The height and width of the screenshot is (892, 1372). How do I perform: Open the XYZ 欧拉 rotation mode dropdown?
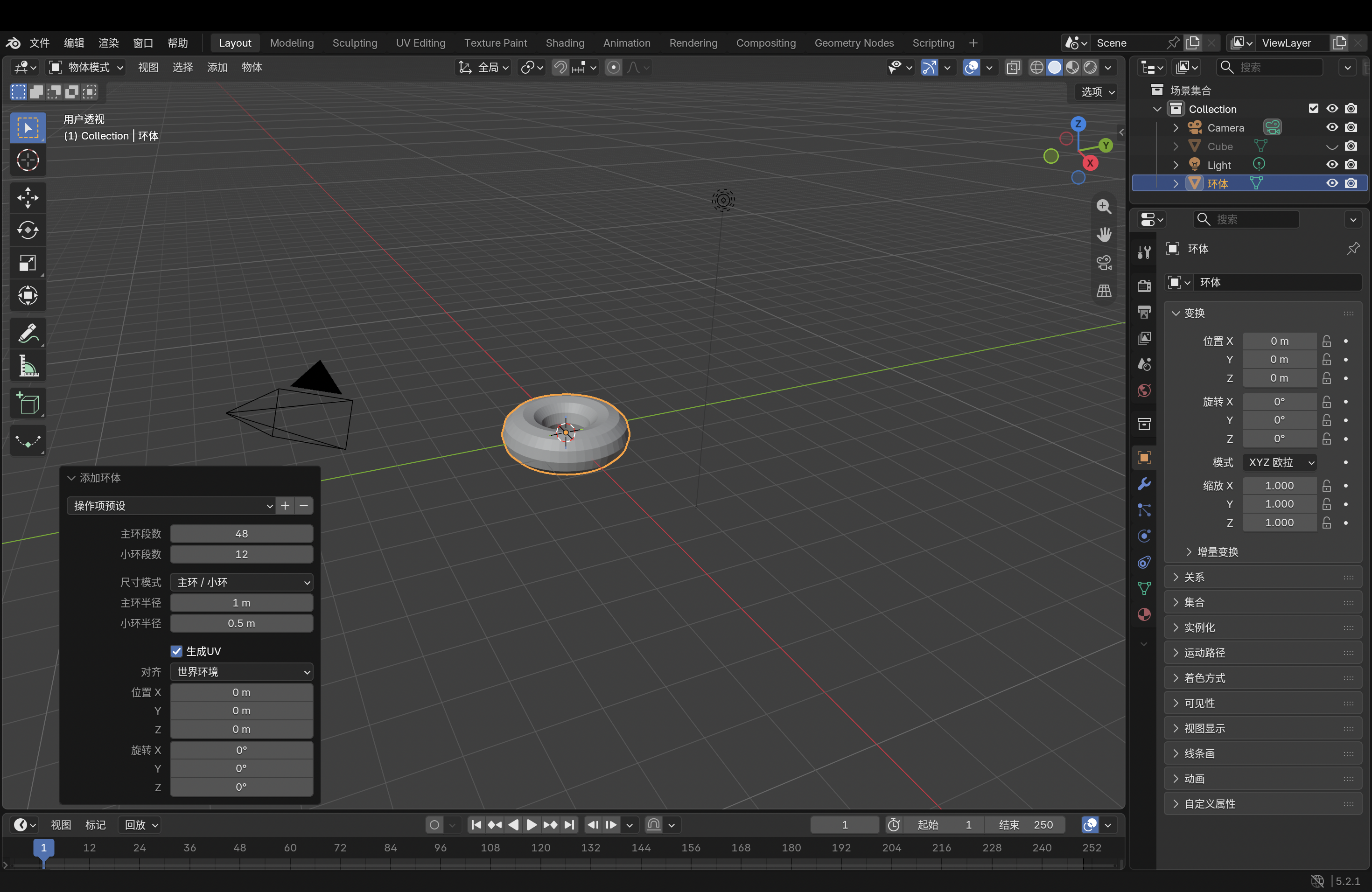coord(1279,463)
